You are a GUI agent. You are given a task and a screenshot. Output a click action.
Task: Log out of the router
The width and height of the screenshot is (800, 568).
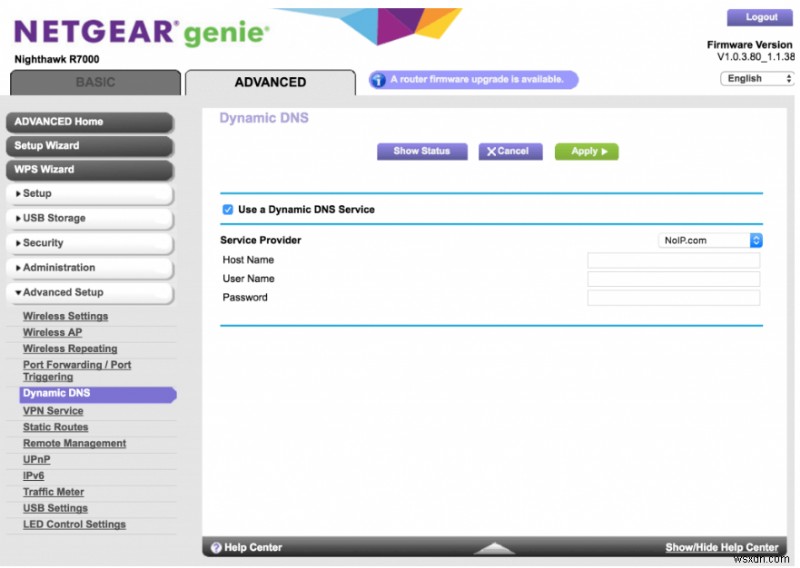pyautogui.click(x=759, y=17)
